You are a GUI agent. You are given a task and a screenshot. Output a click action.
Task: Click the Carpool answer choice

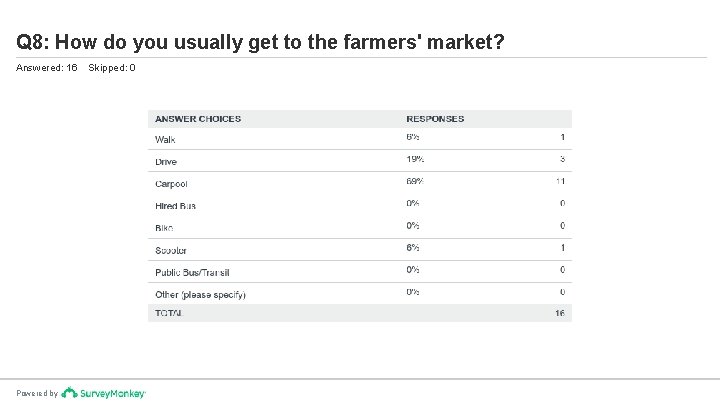(171, 183)
